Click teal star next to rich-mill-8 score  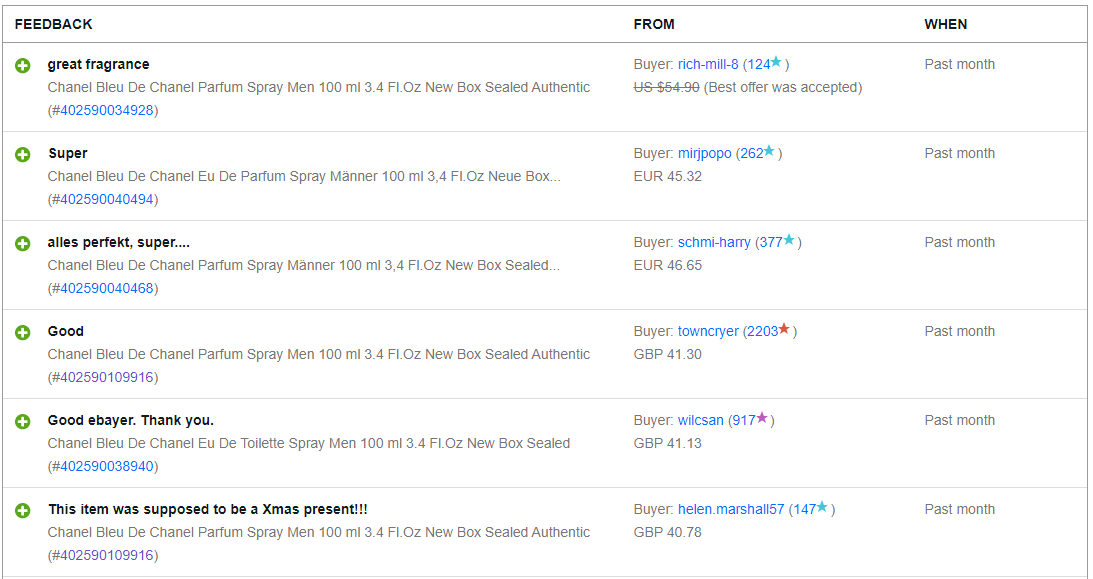pos(777,62)
